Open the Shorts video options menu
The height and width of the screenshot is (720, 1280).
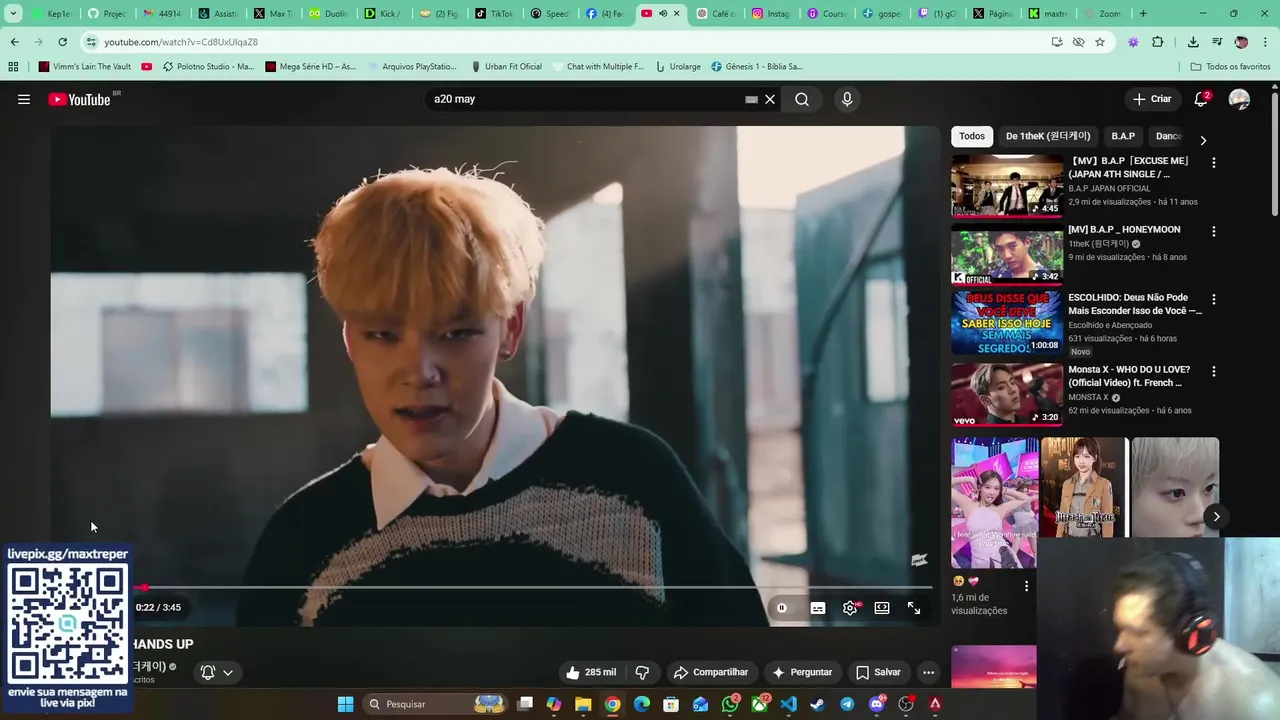(x=1026, y=586)
